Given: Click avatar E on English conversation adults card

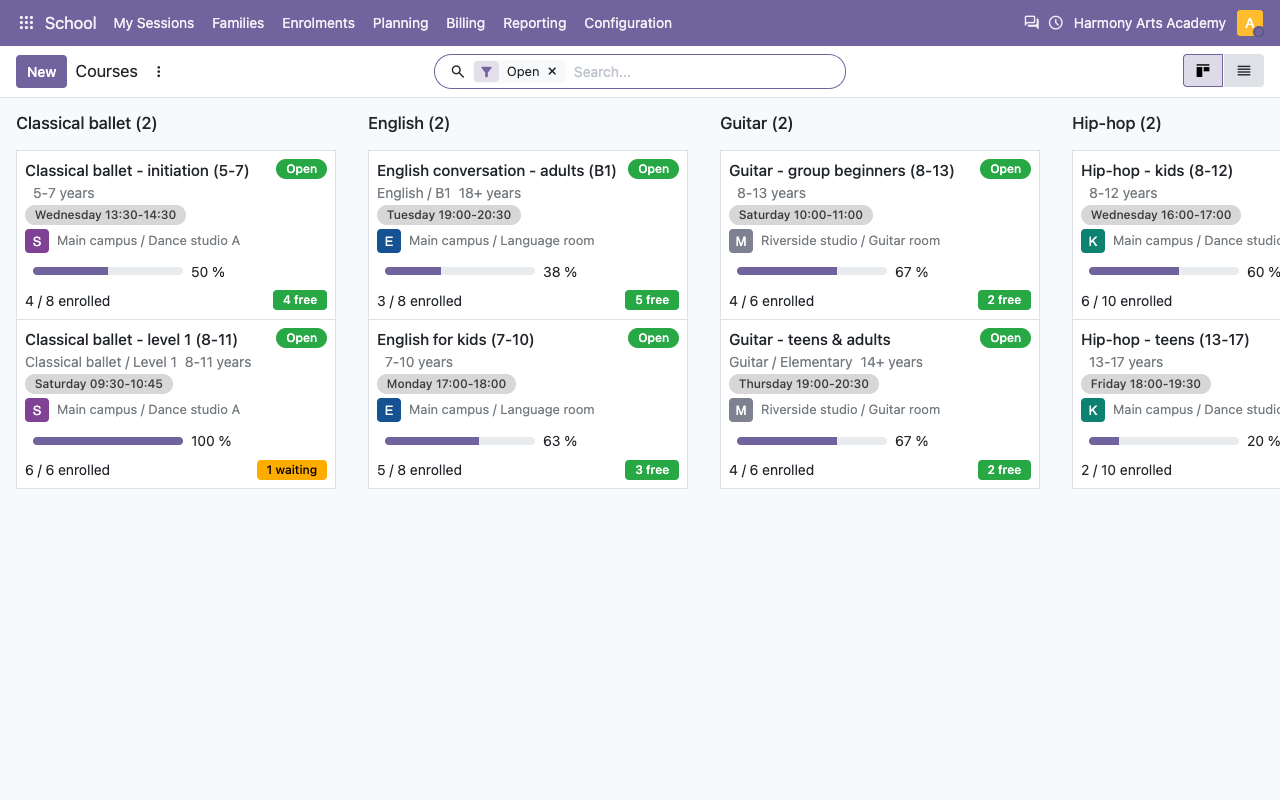Looking at the screenshot, I should pyautogui.click(x=389, y=241).
